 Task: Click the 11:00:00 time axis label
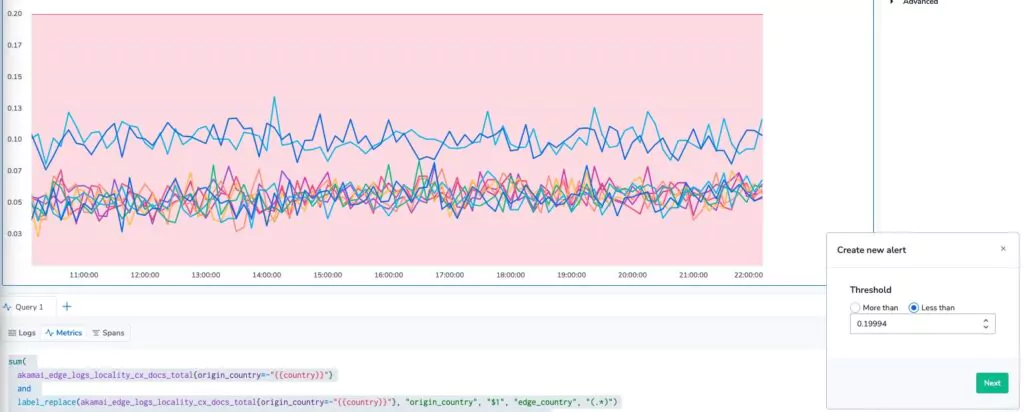[x=84, y=275]
